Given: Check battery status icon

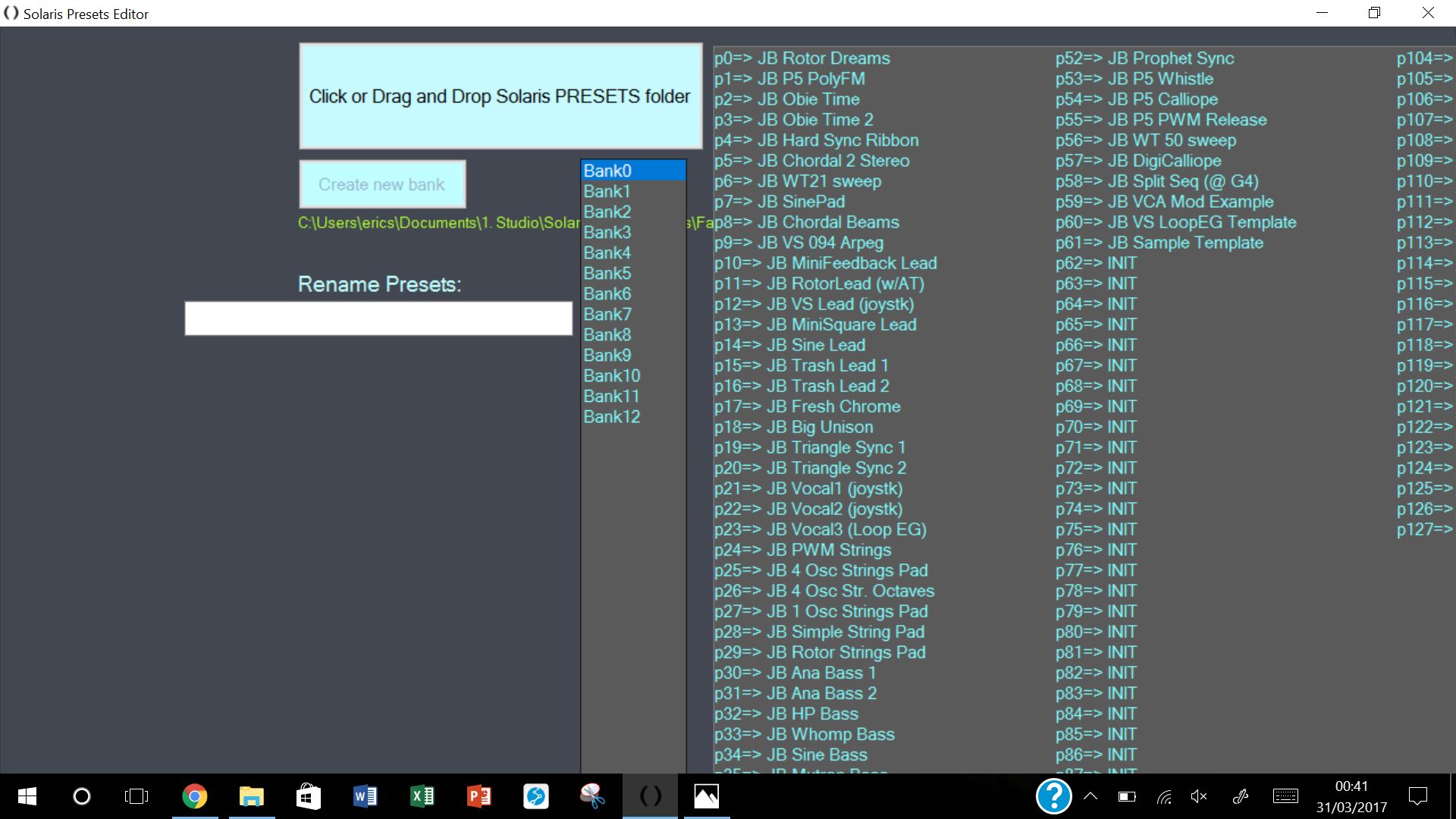Looking at the screenshot, I should [1127, 796].
